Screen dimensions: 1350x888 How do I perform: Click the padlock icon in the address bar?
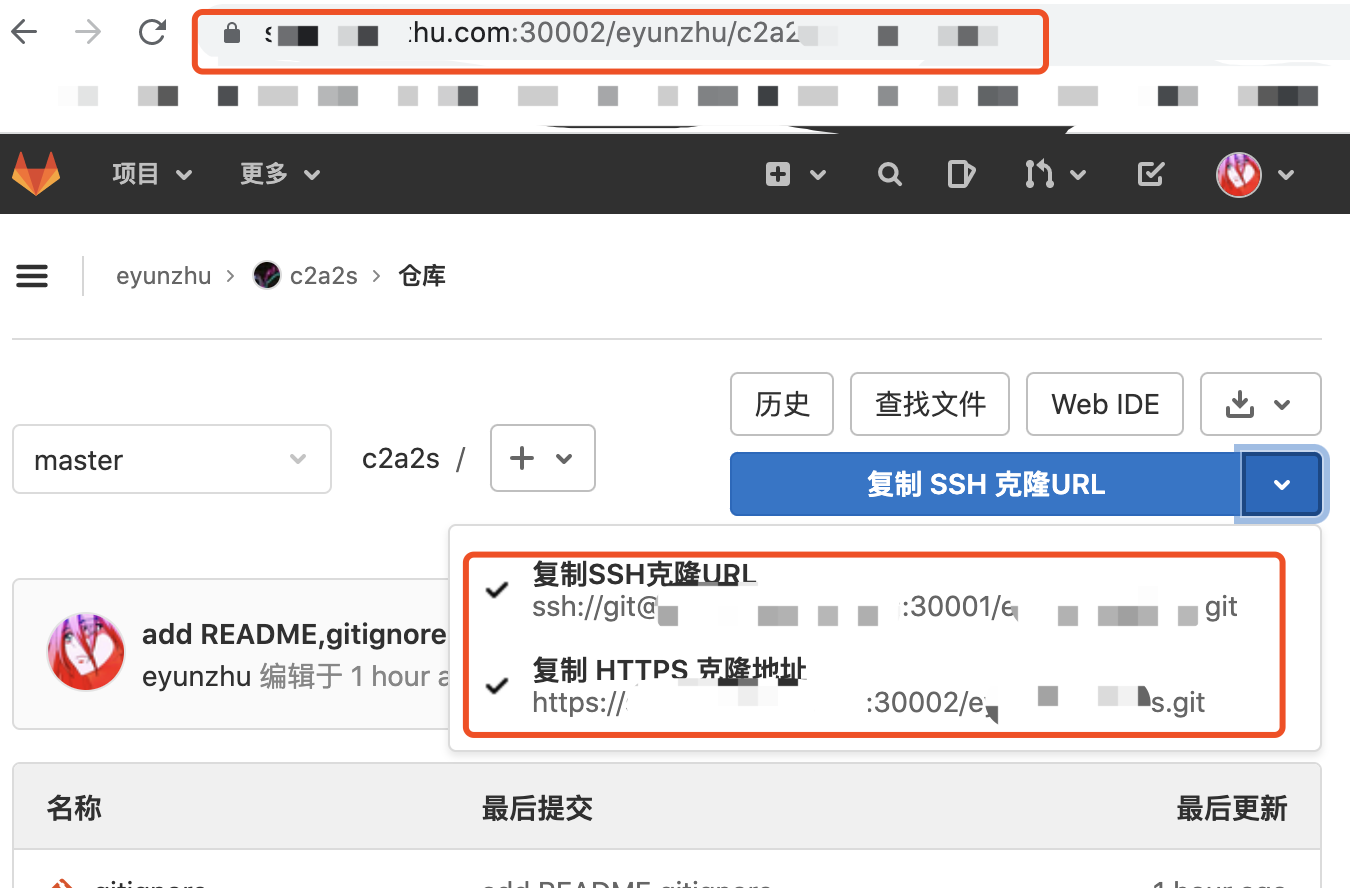click(x=232, y=34)
